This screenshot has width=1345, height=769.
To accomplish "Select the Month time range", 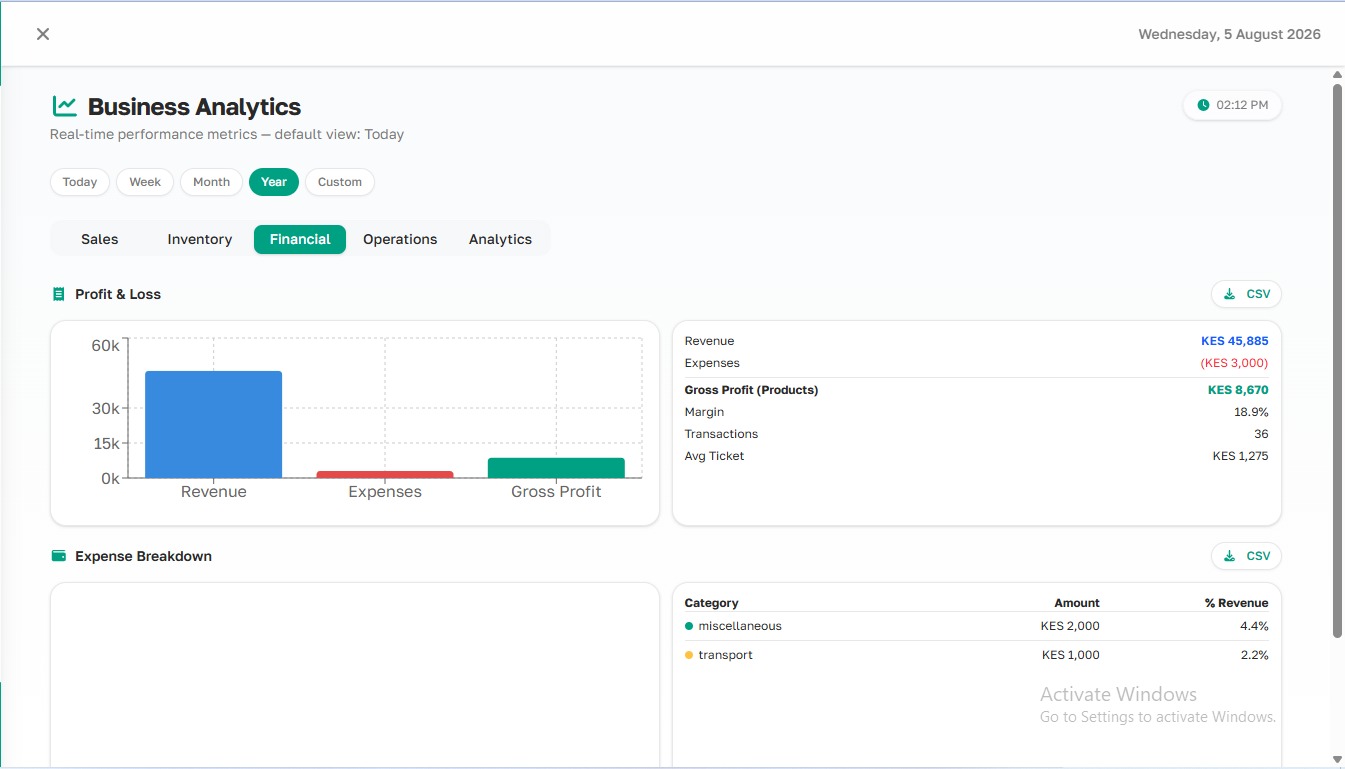I will click(x=211, y=182).
